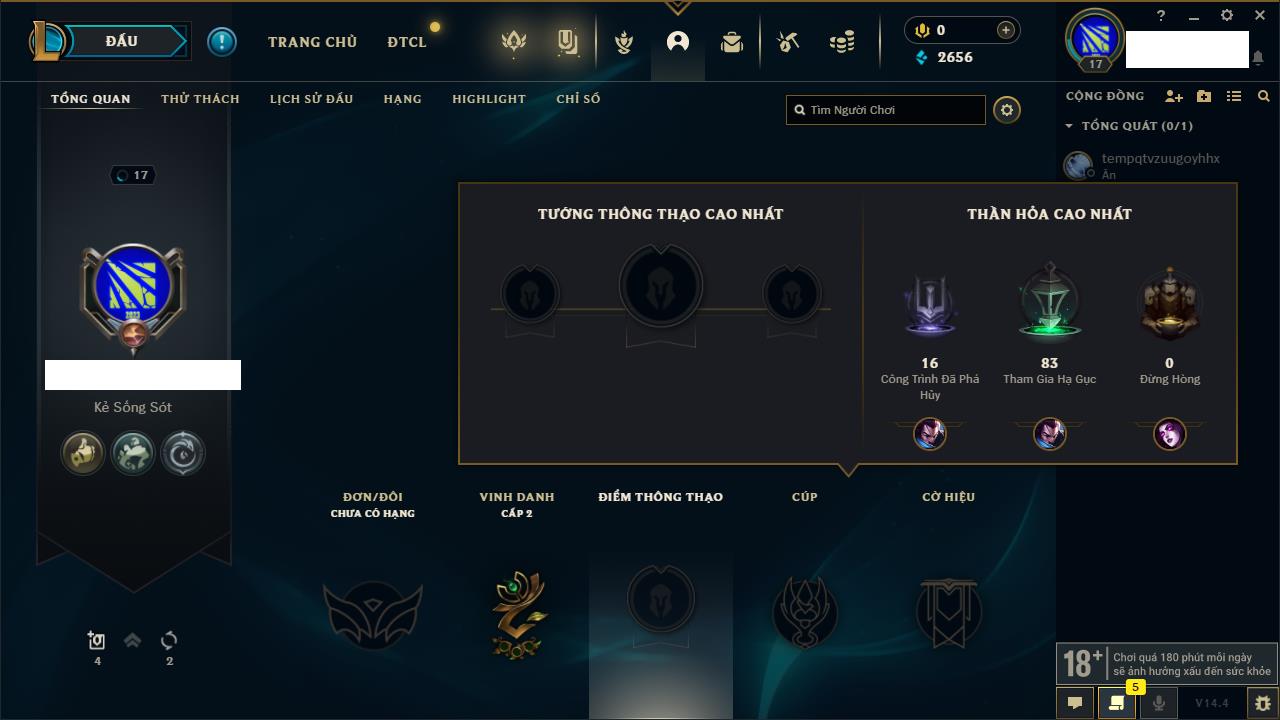1280x720 pixels.
Task: Open the Loot inventory backpack icon
Action: [x=732, y=42]
